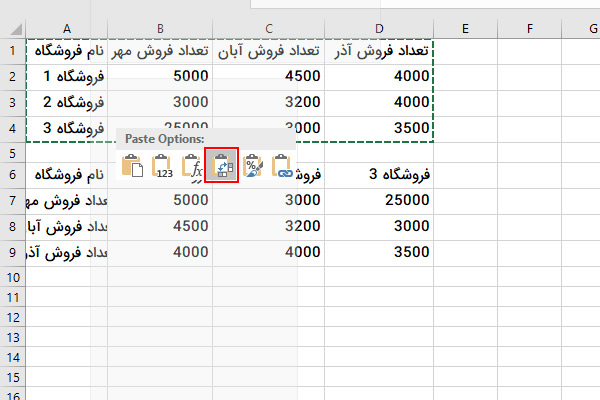Click empty cell A12
This screenshot has width=600, height=400.
click(67, 317)
